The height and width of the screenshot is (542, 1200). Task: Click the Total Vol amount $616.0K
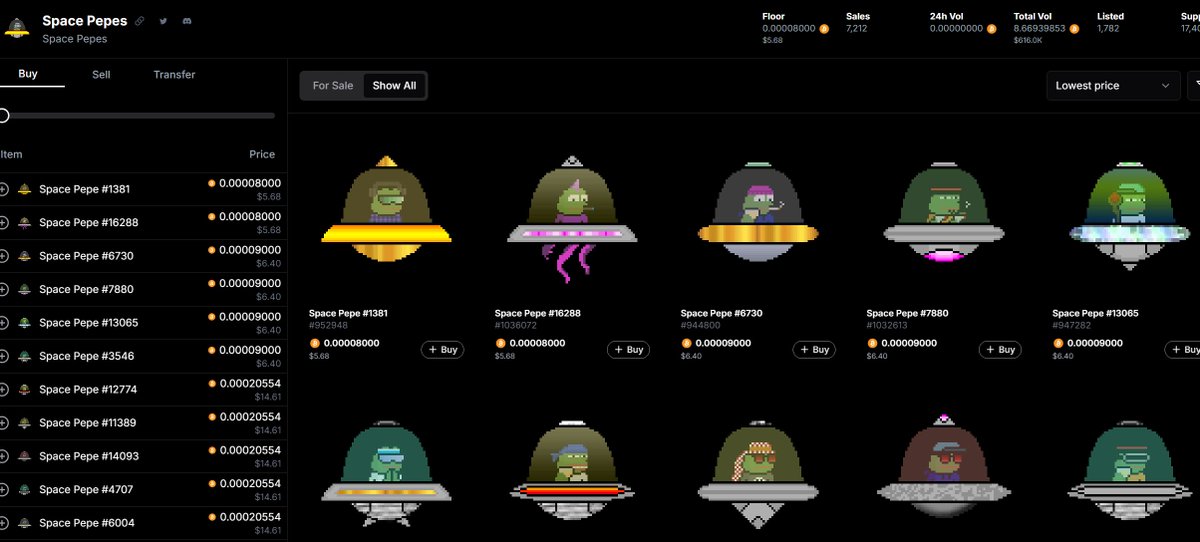tap(1028, 40)
